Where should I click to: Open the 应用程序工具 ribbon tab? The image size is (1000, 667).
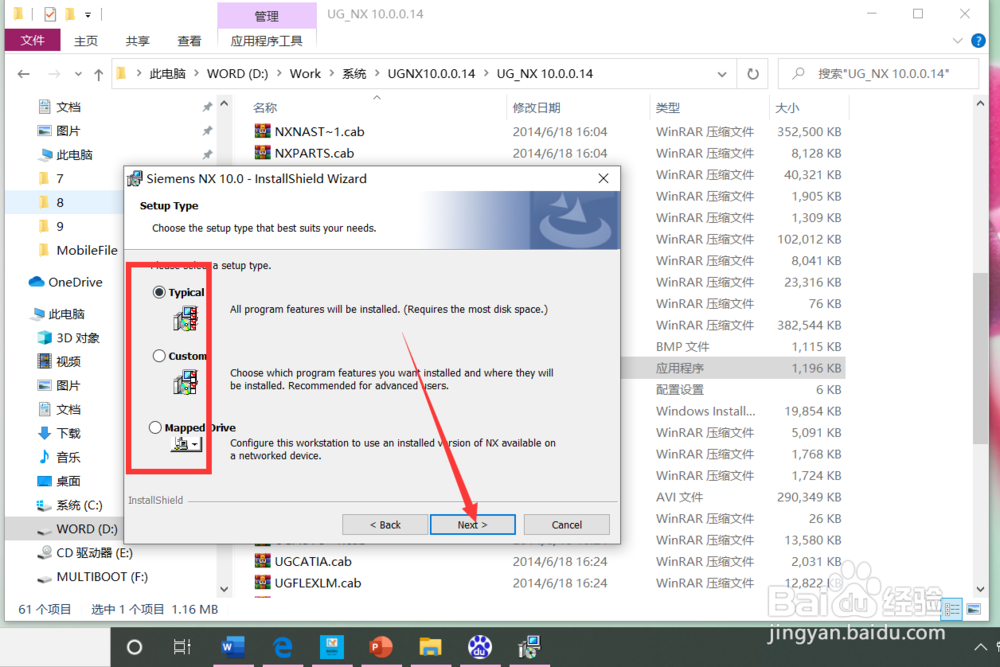(267, 41)
